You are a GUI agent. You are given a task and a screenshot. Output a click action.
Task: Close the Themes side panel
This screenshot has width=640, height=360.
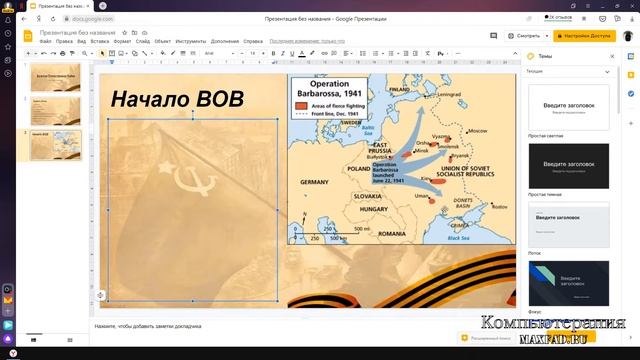612,56
